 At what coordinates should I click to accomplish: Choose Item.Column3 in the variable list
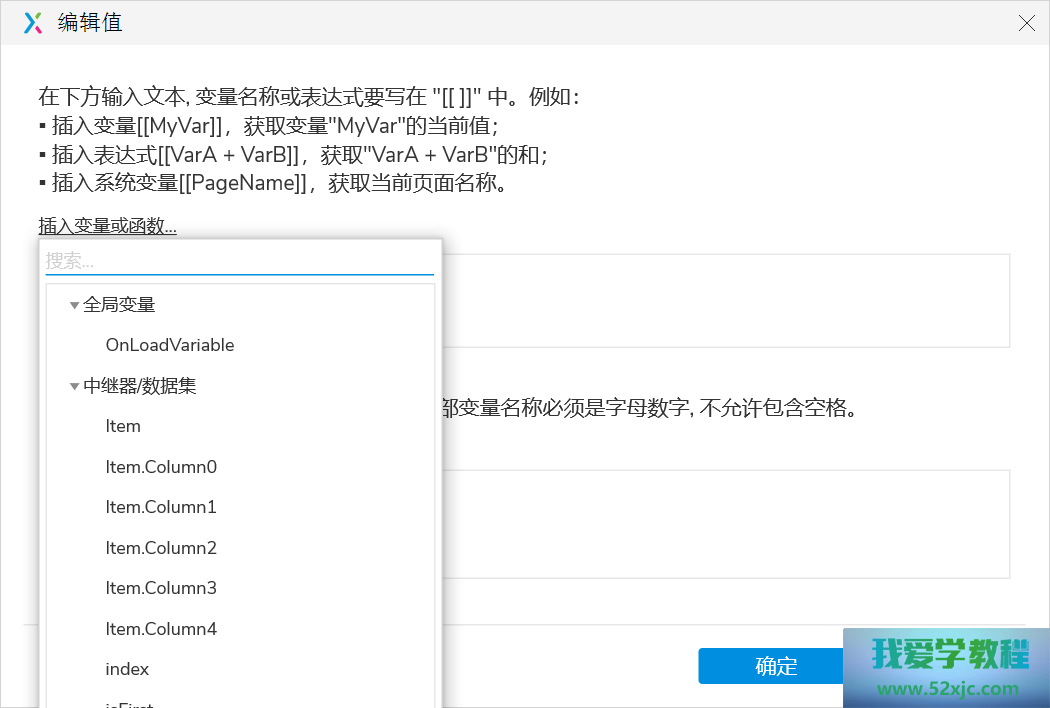click(161, 588)
